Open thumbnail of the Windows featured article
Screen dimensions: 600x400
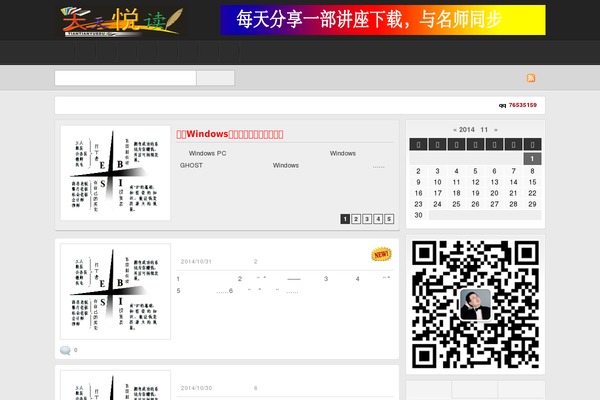click(x=115, y=173)
